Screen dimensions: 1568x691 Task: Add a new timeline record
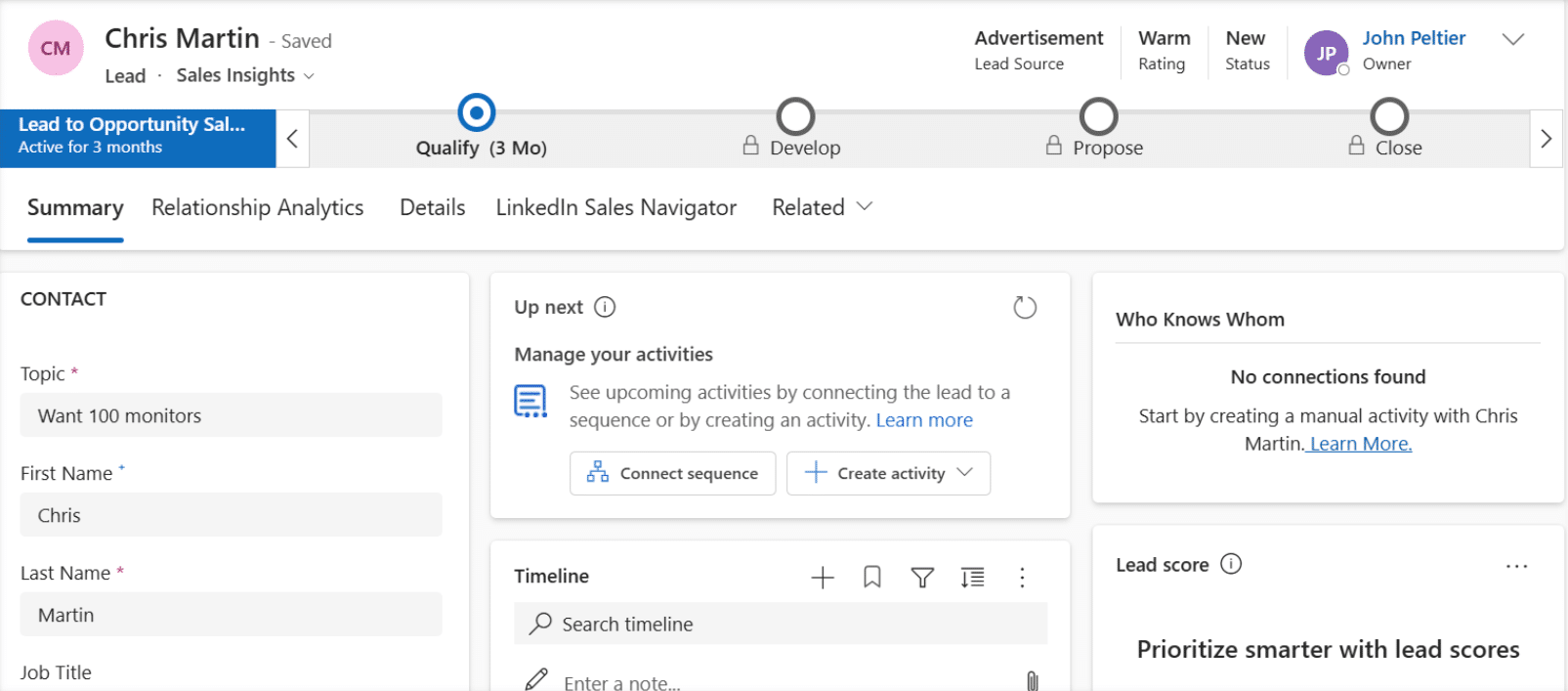point(823,578)
